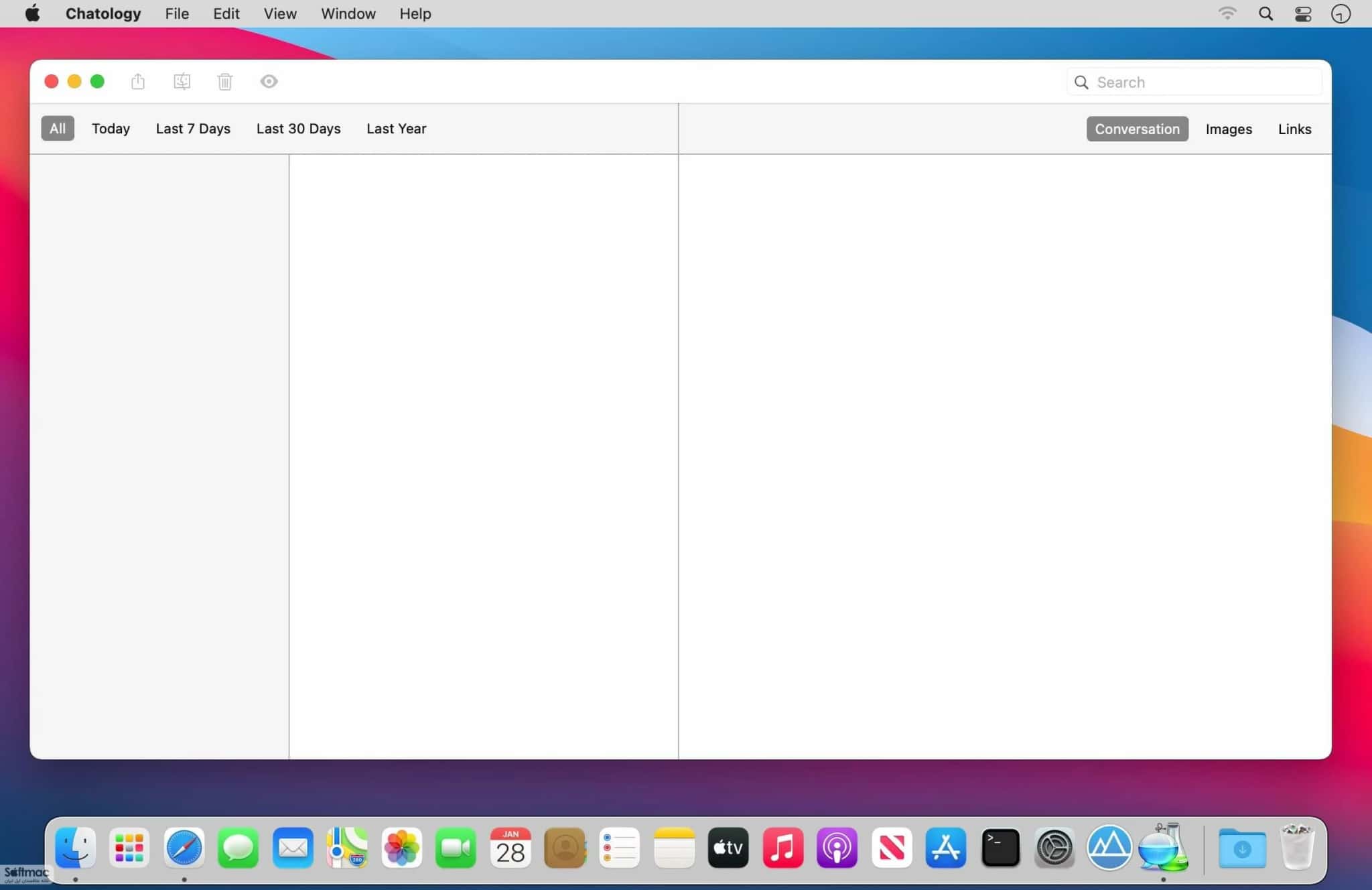Image resolution: width=1372 pixels, height=890 pixels.
Task: Click the magnifier icon inside the Search field
Action: click(x=1081, y=82)
